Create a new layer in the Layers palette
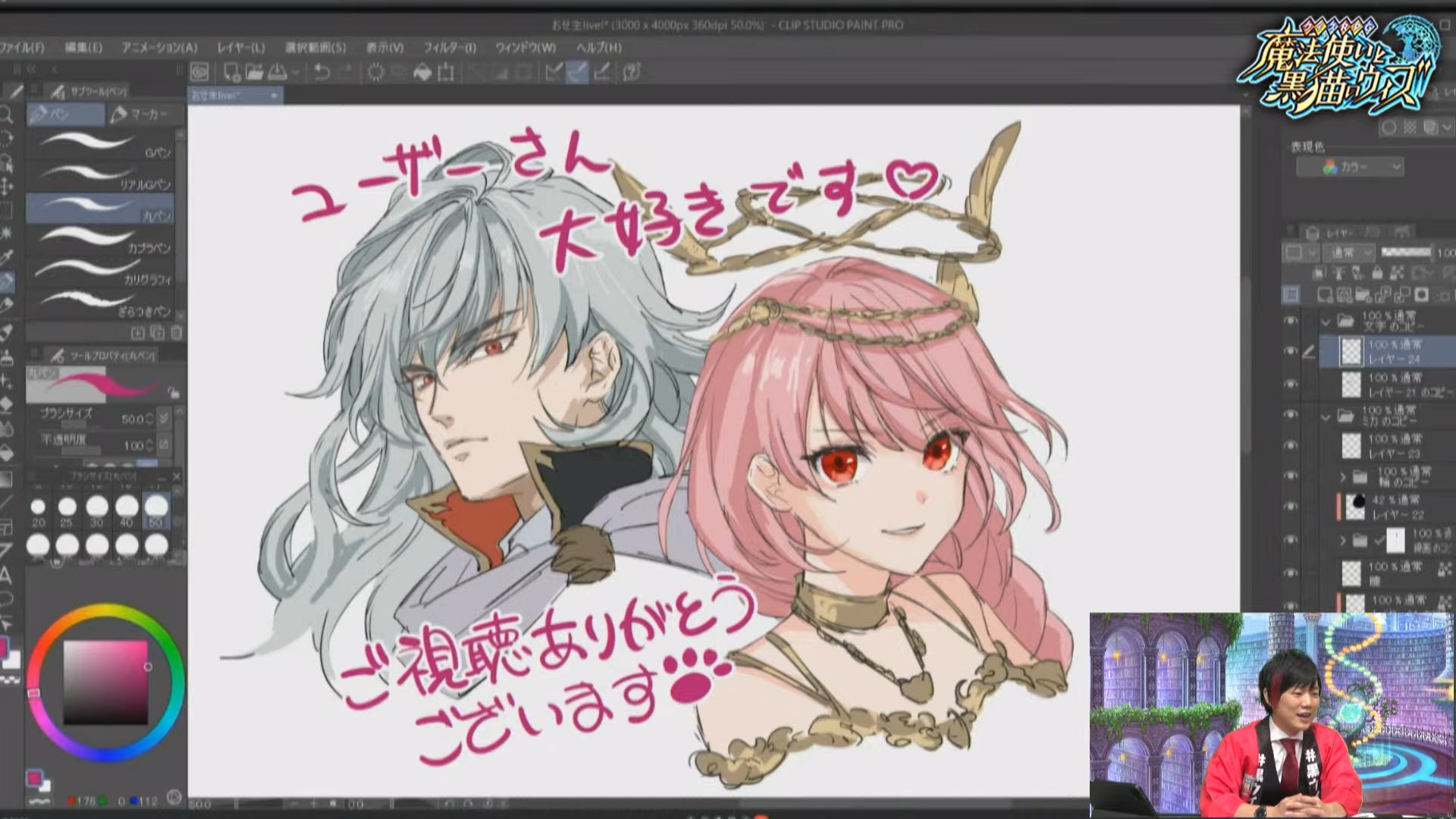The height and width of the screenshot is (819, 1456). click(x=1325, y=294)
